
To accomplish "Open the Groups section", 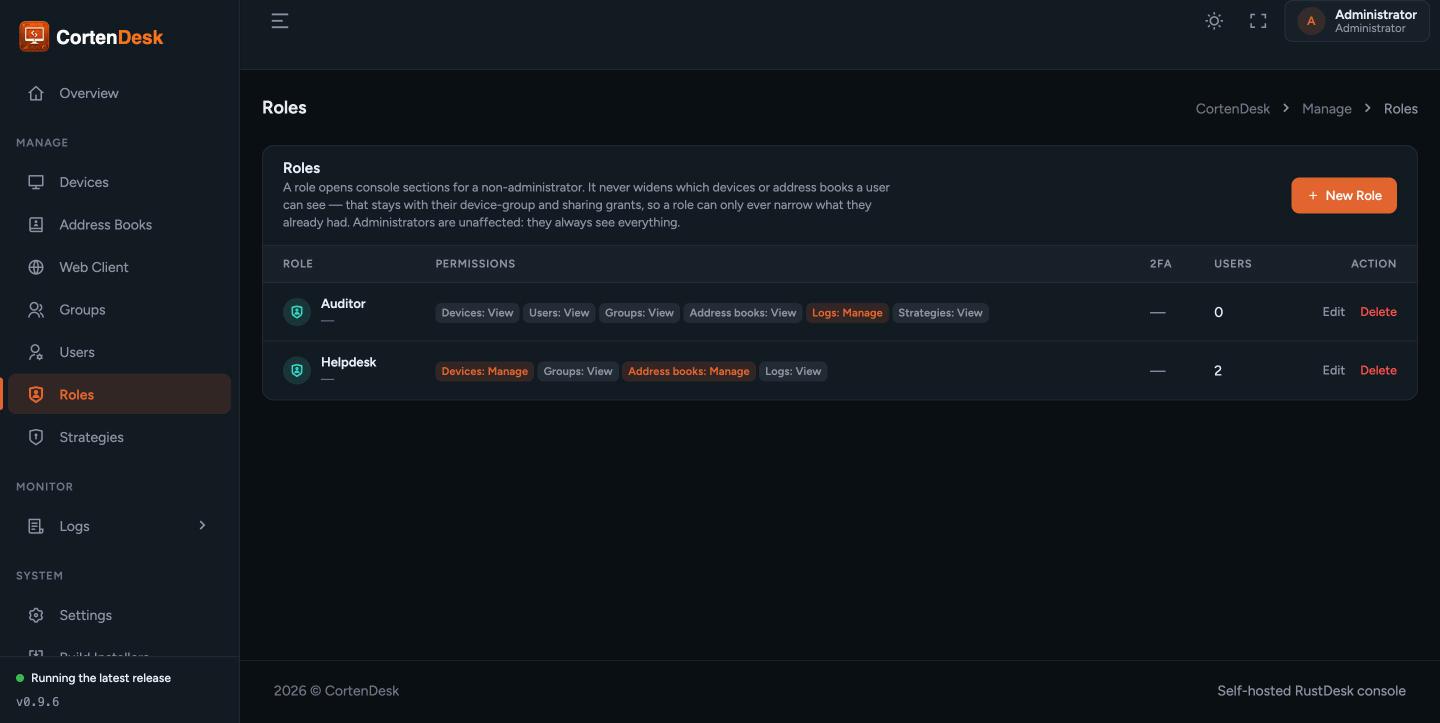I will click(120, 310).
